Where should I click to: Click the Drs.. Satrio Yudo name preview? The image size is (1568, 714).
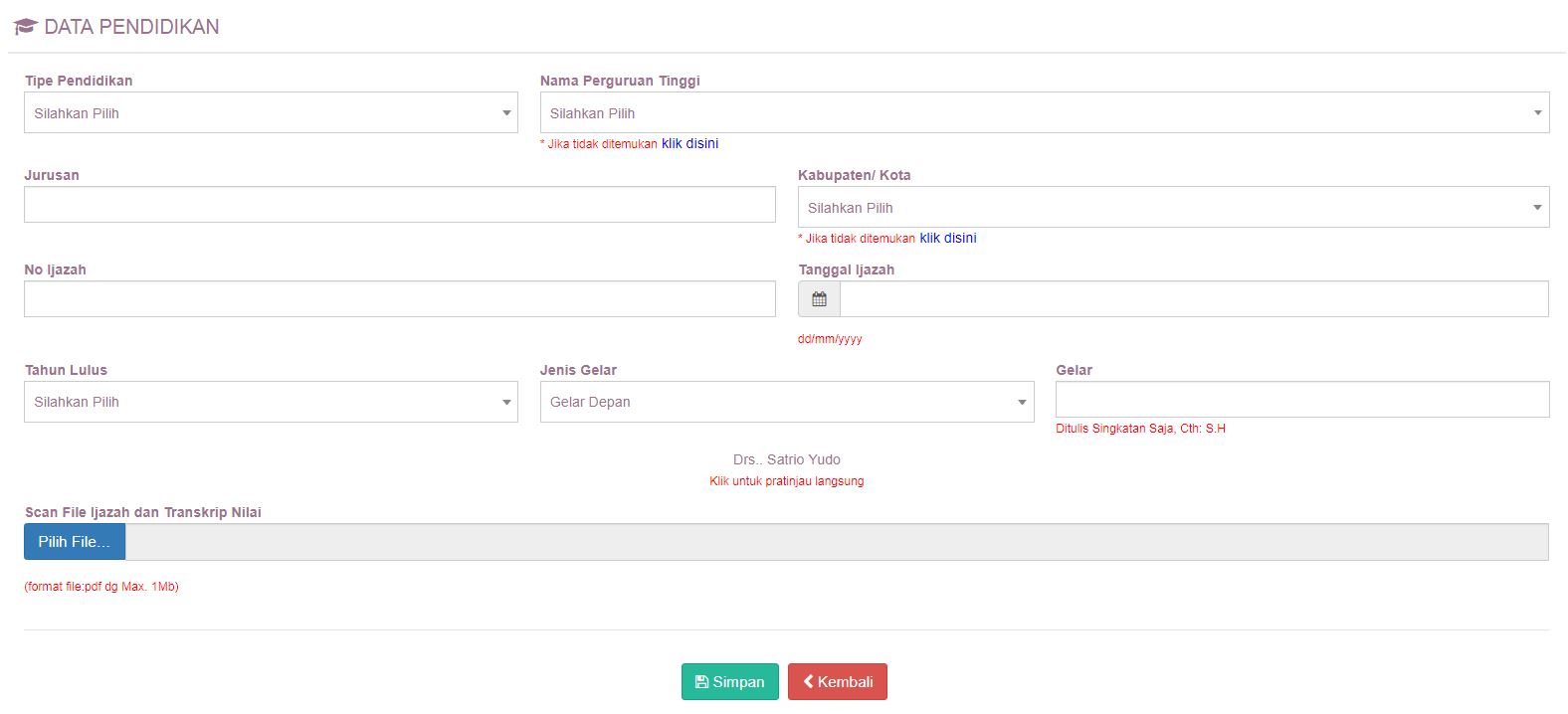pos(786,459)
